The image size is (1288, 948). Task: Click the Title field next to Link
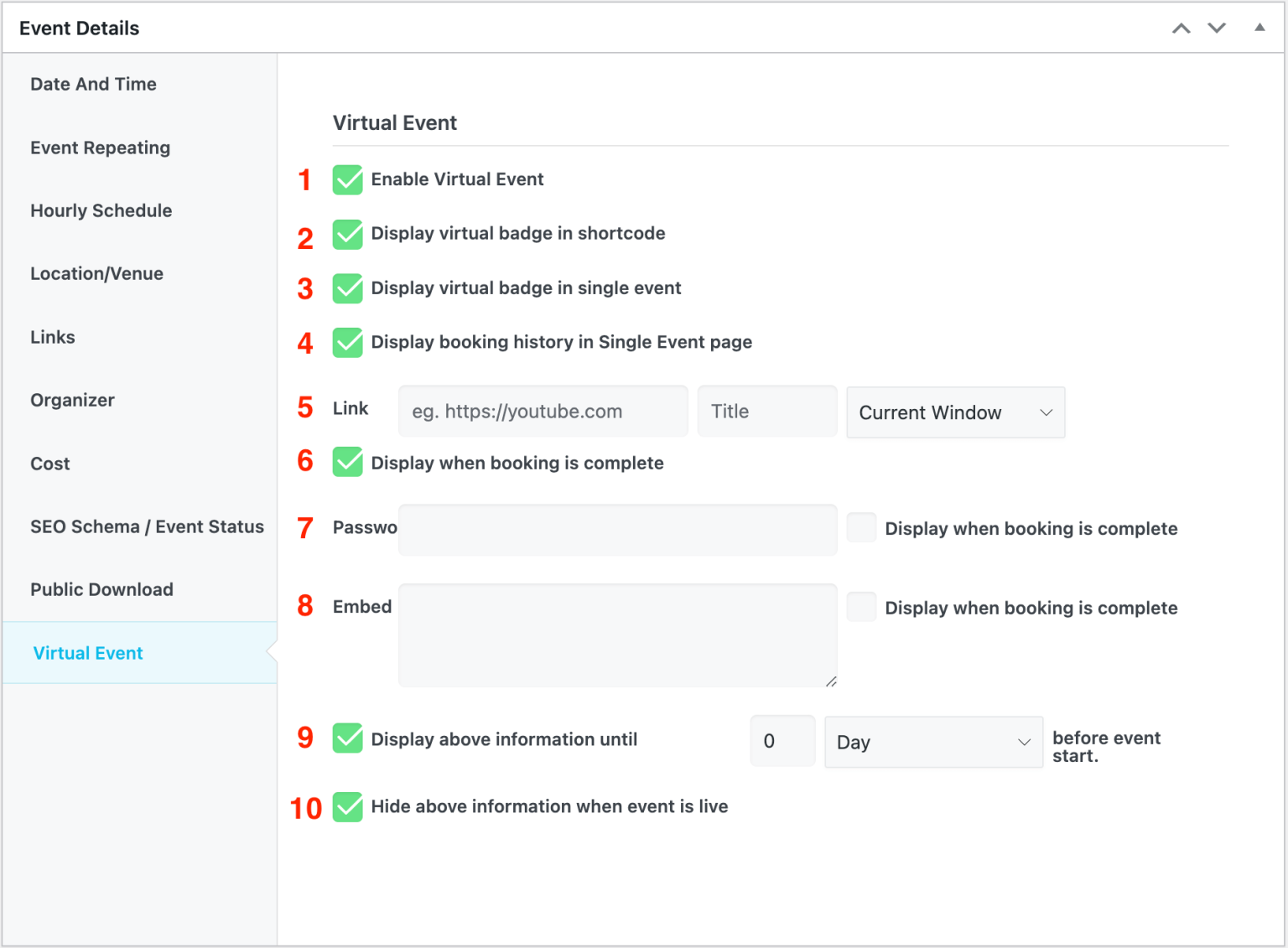pyautogui.click(x=766, y=411)
